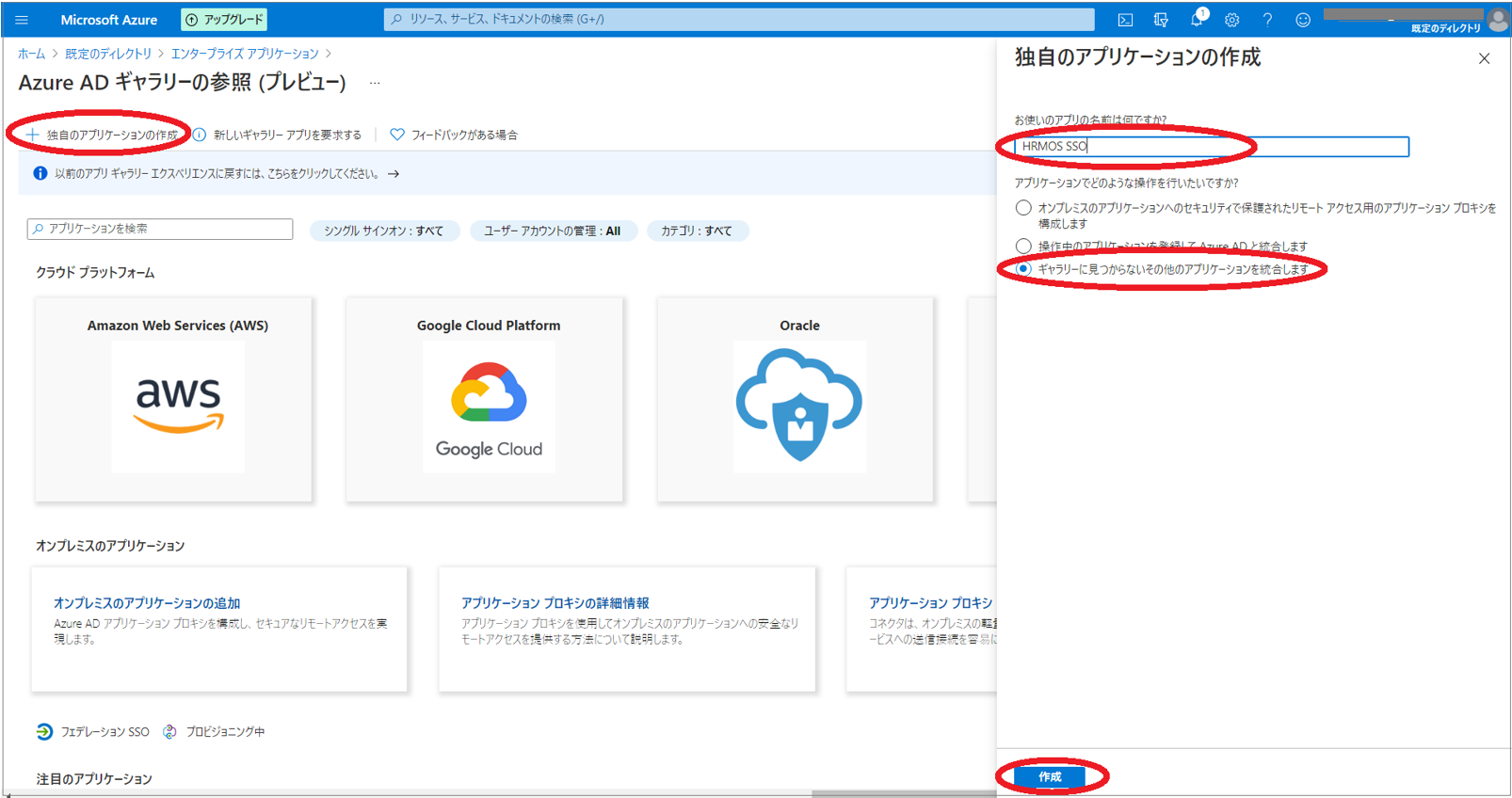Open the help question mark icon
The width and height of the screenshot is (1512, 798).
coord(1267,20)
